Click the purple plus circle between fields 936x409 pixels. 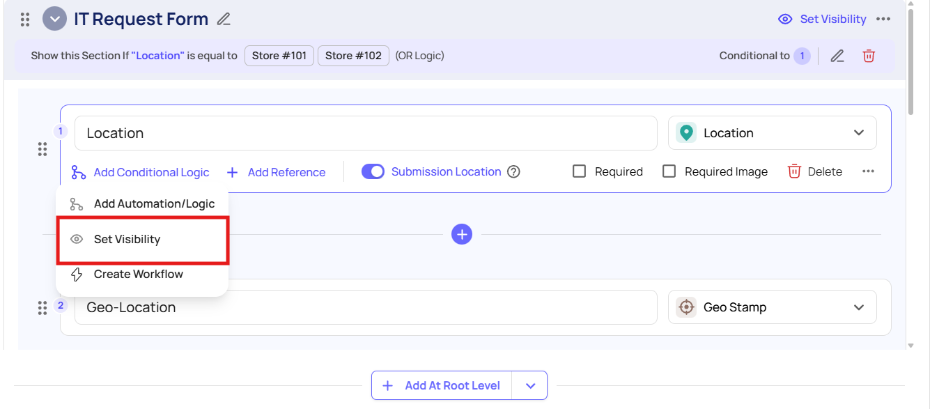pos(461,234)
